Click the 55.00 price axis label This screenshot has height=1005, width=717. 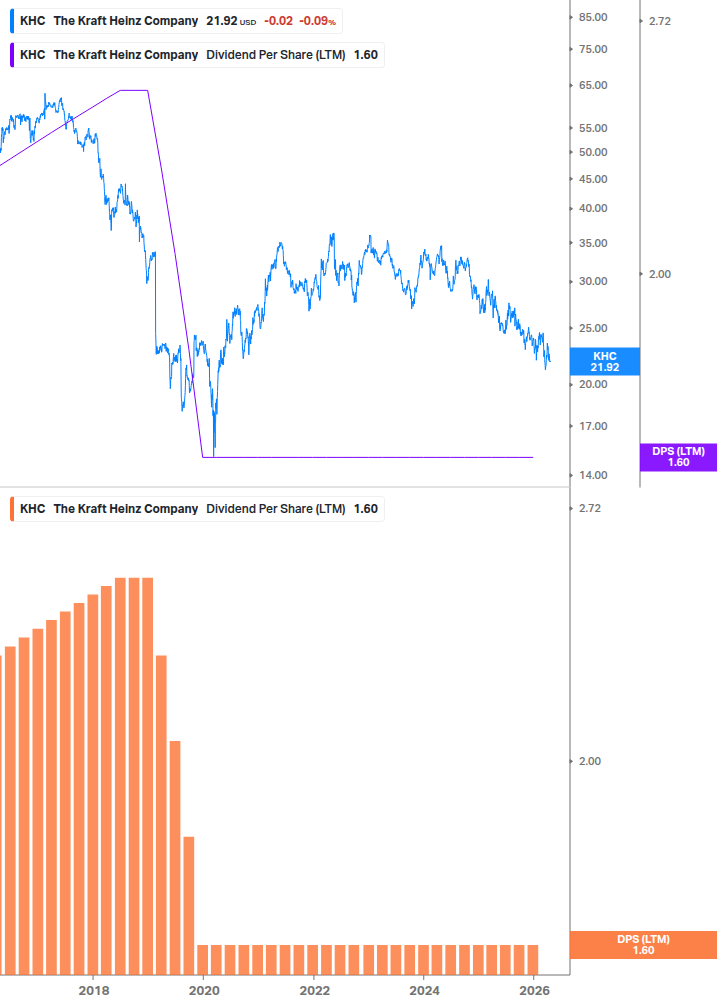click(593, 128)
